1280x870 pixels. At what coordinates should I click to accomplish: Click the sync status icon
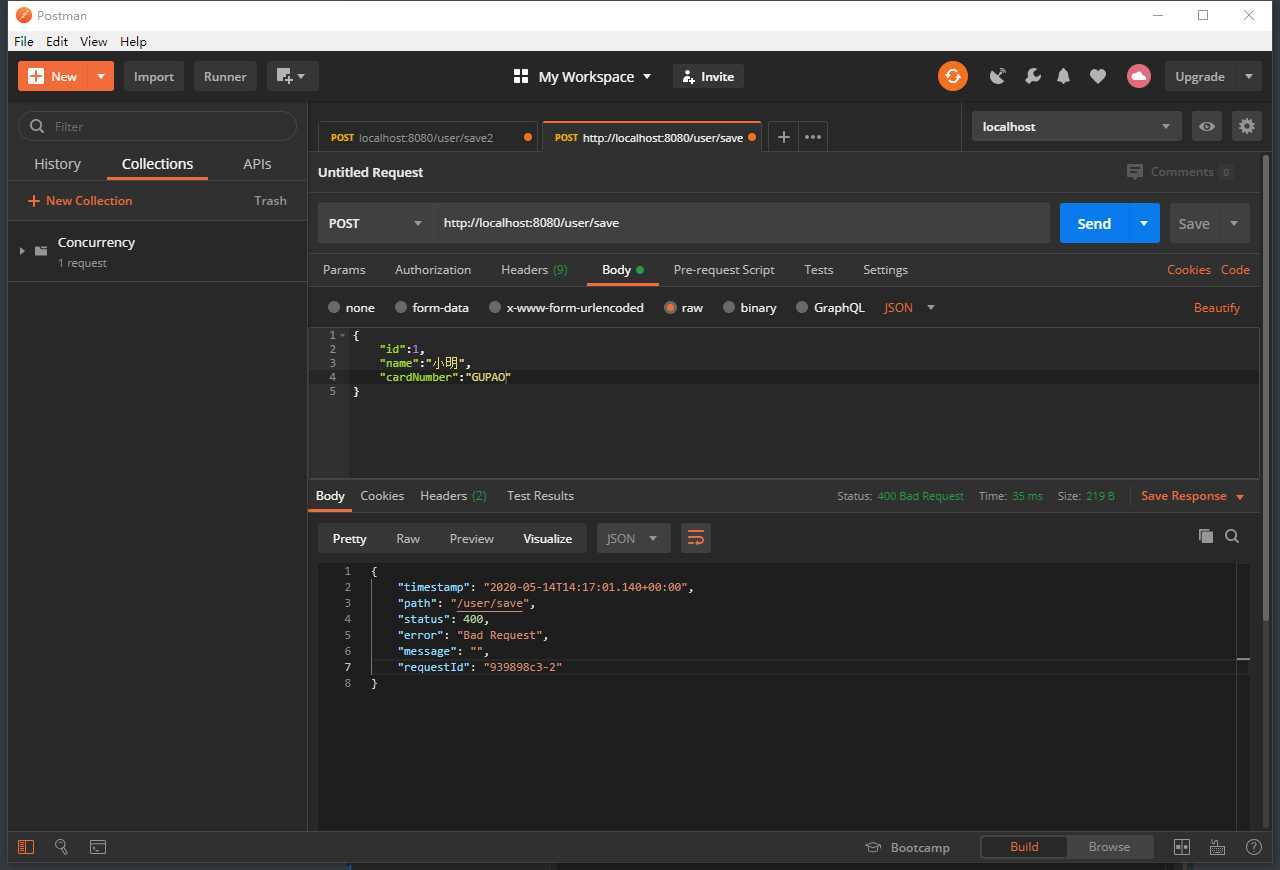coord(952,76)
